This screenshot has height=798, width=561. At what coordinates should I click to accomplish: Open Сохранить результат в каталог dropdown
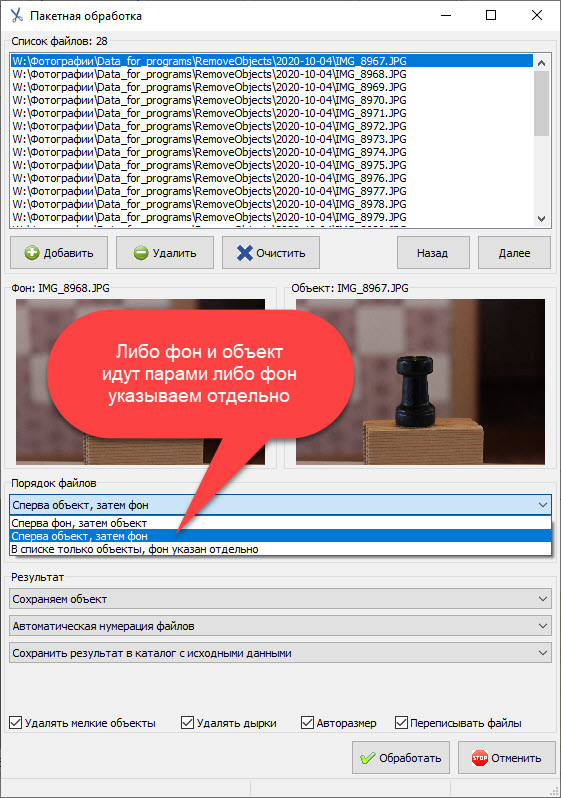pos(280,653)
